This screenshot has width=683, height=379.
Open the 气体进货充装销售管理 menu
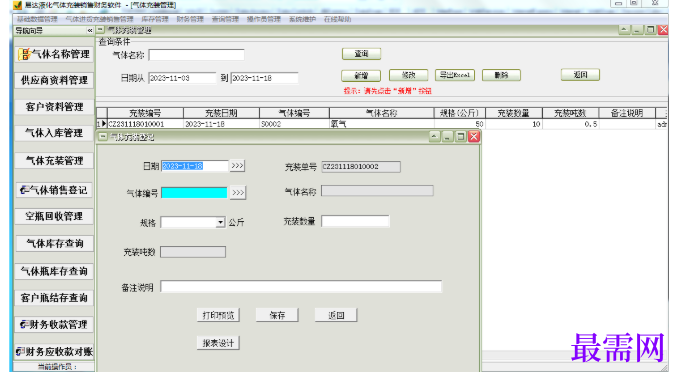(x=99, y=19)
